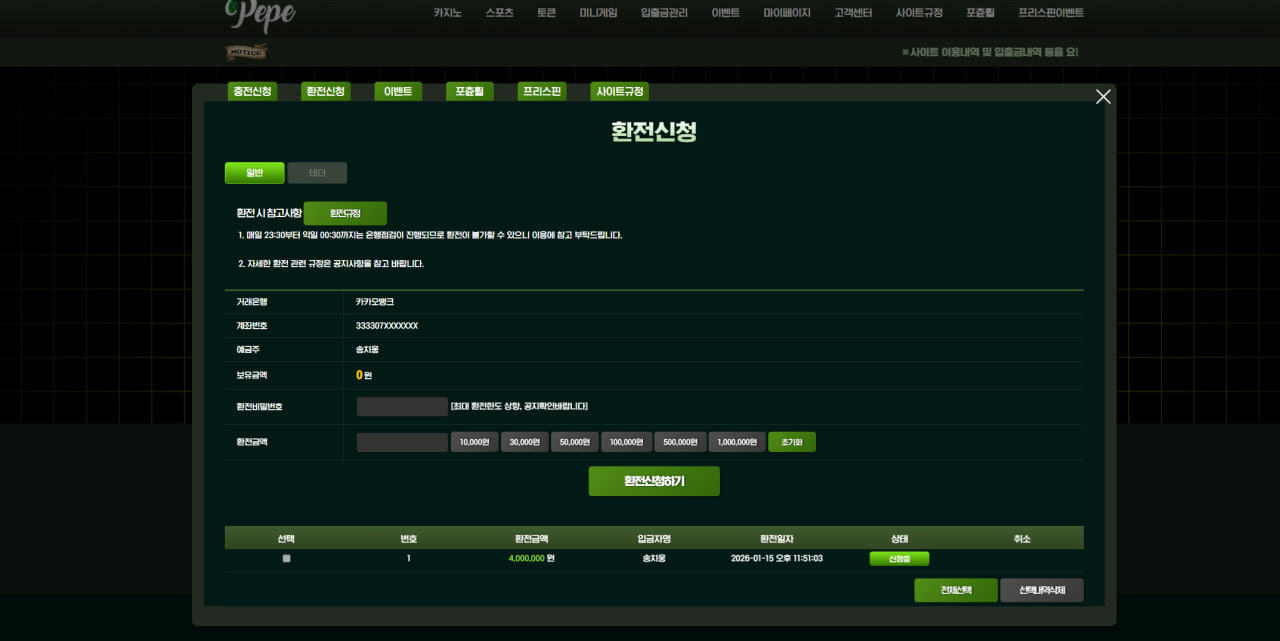
Task: Switch to the 일반 withdrawal type
Action: [254, 173]
